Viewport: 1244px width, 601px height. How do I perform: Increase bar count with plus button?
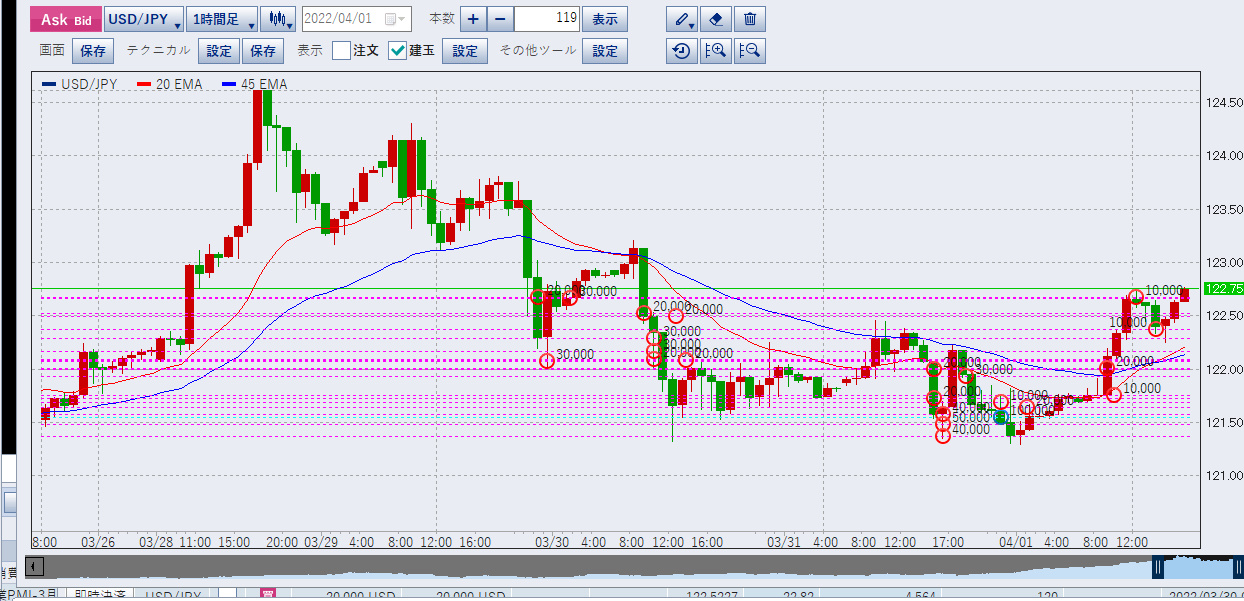tap(472, 19)
